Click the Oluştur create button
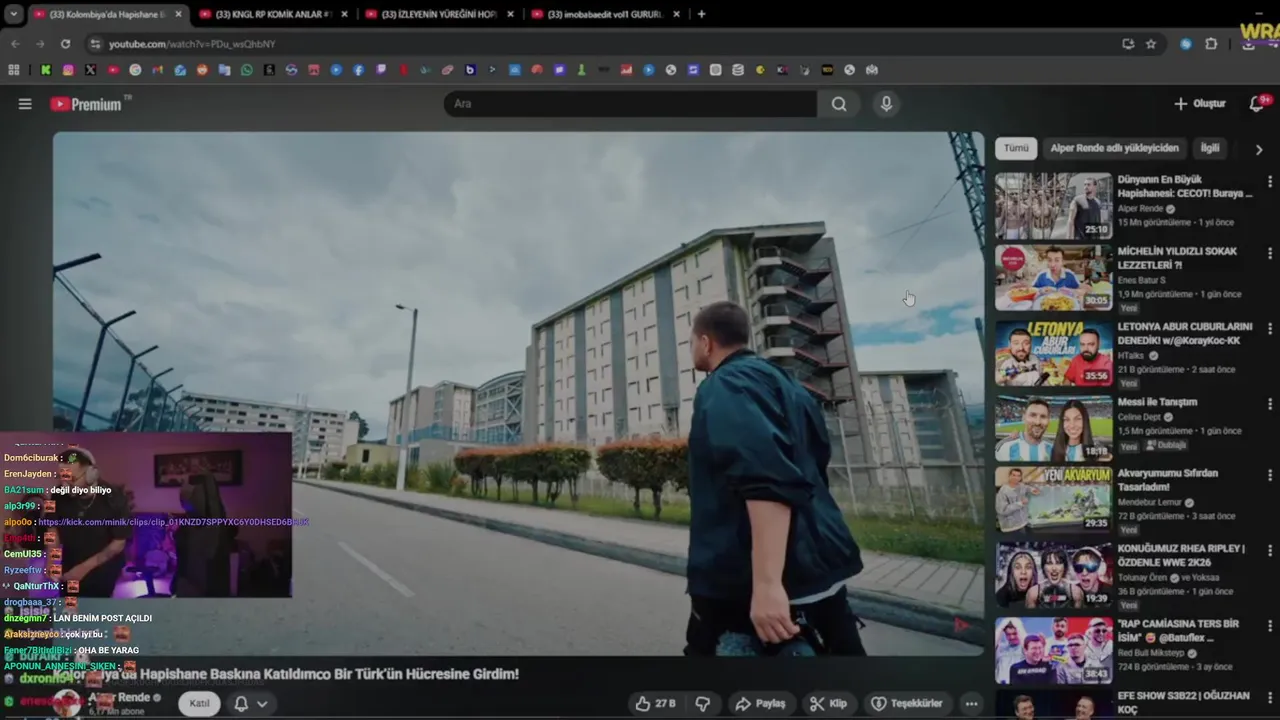Screen dimensions: 1280x720 click(1199, 104)
